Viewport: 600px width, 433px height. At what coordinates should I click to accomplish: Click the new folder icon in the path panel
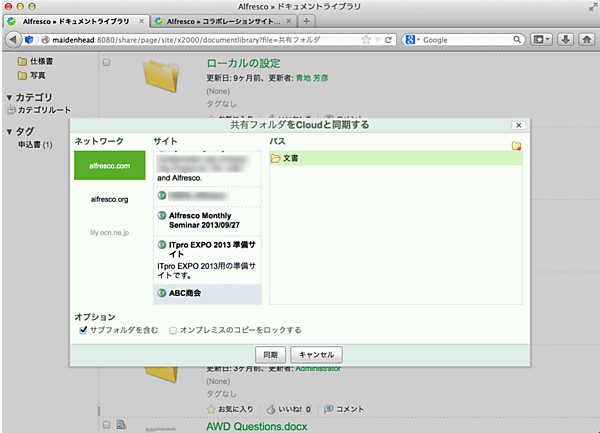coord(516,145)
